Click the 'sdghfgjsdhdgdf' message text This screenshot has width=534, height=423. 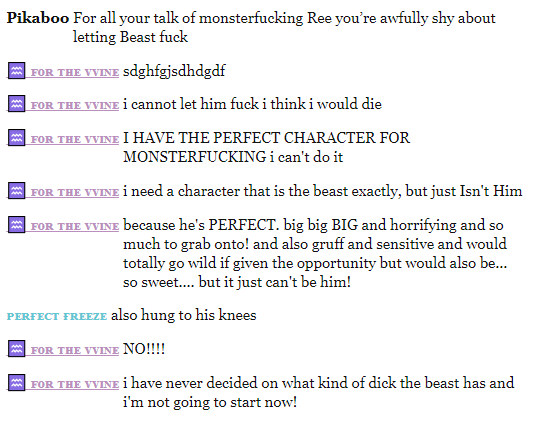[x=174, y=71]
